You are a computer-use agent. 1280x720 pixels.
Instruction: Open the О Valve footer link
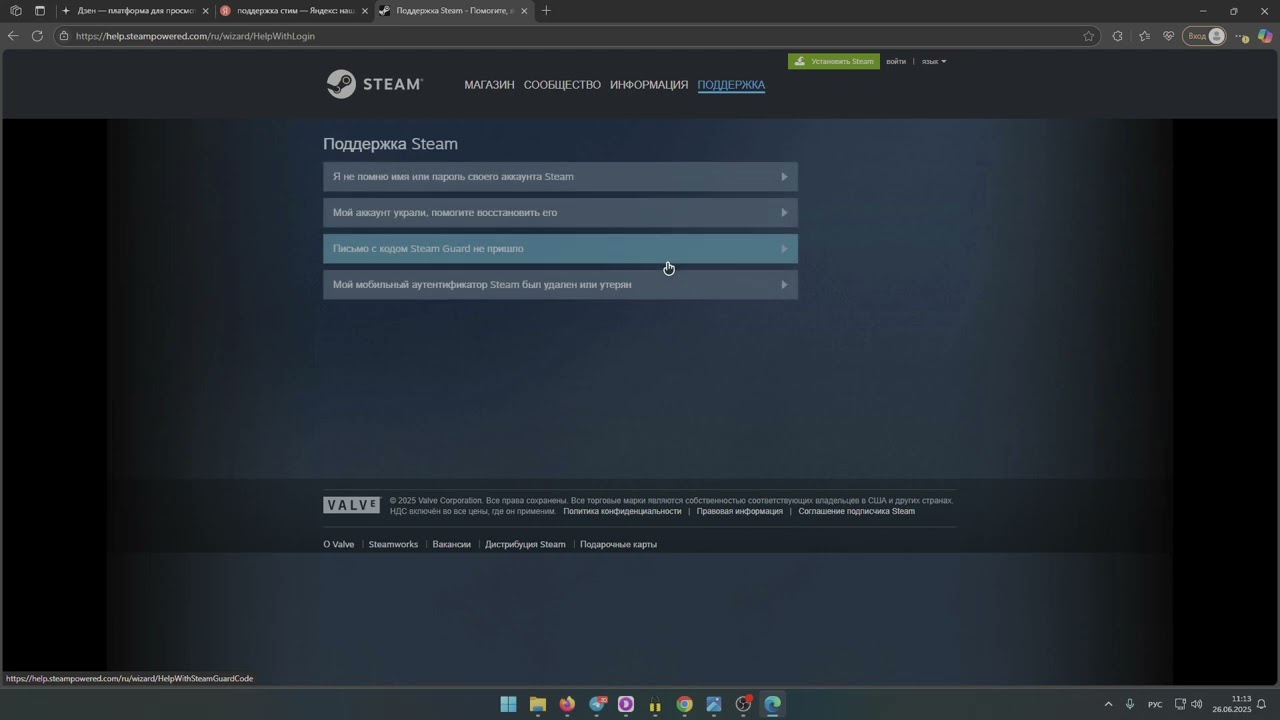338,545
